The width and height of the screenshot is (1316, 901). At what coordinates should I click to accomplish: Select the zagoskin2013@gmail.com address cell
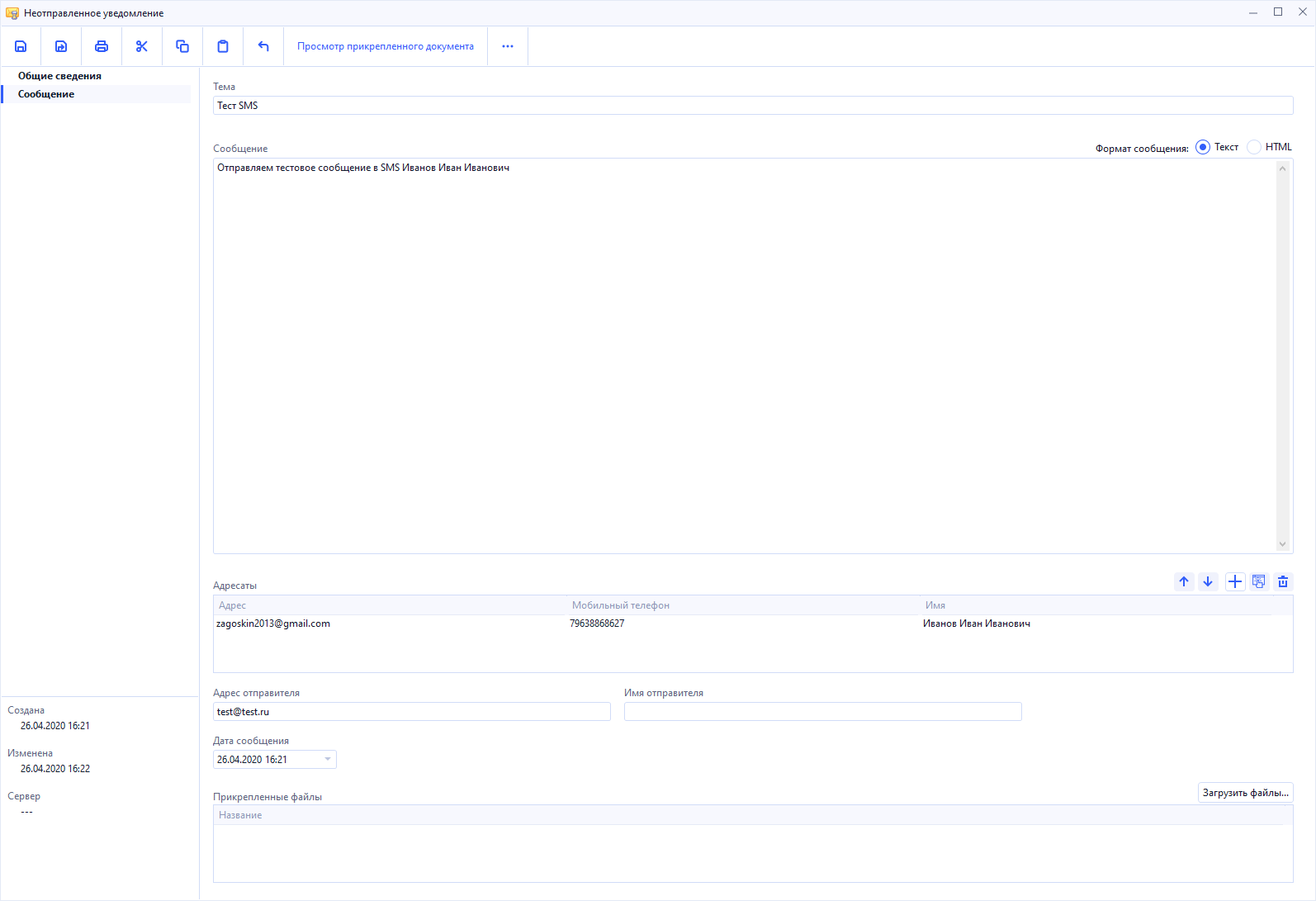click(x=273, y=624)
